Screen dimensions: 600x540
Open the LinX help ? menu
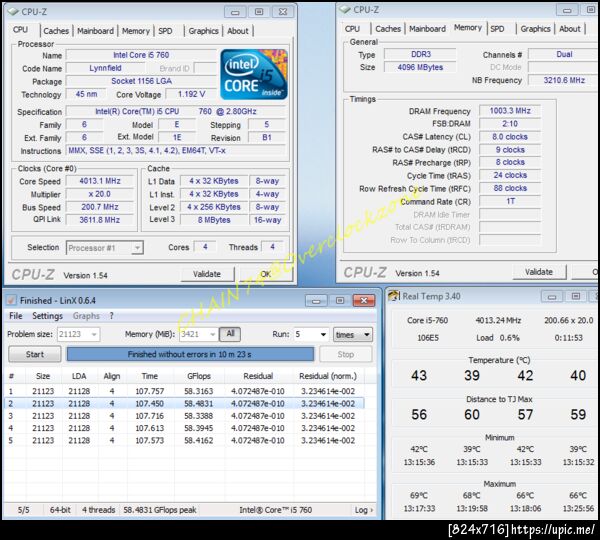point(111,316)
